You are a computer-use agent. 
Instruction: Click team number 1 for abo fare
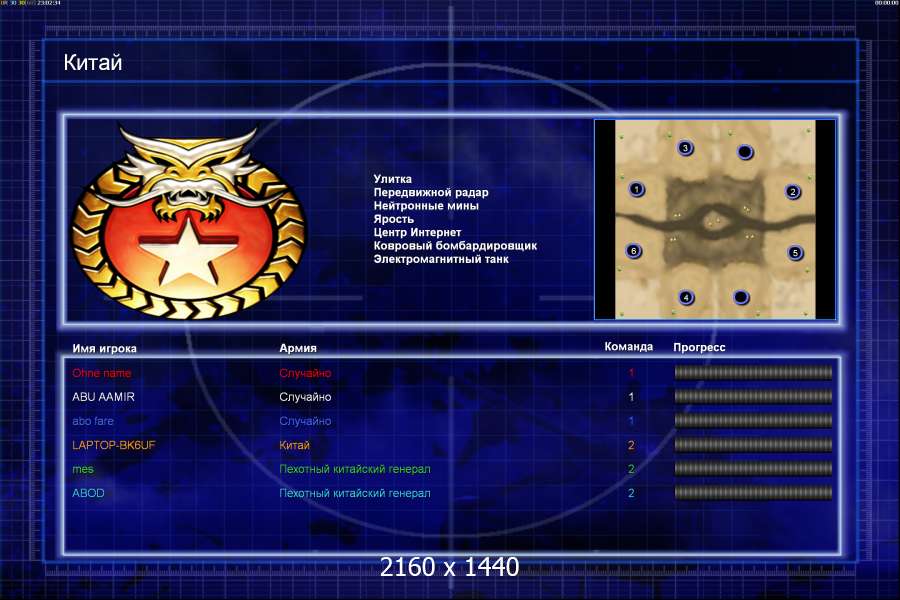click(631, 421)
